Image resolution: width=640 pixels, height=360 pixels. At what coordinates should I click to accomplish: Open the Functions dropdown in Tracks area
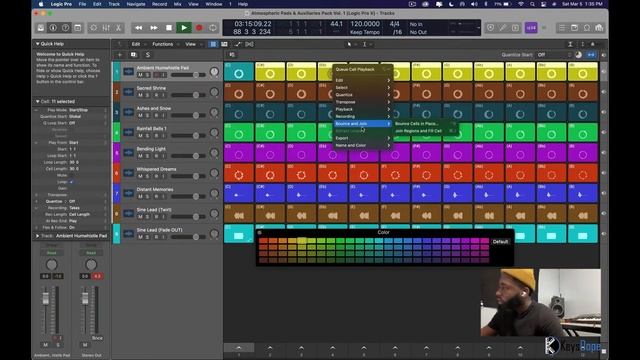coord(164,44)
